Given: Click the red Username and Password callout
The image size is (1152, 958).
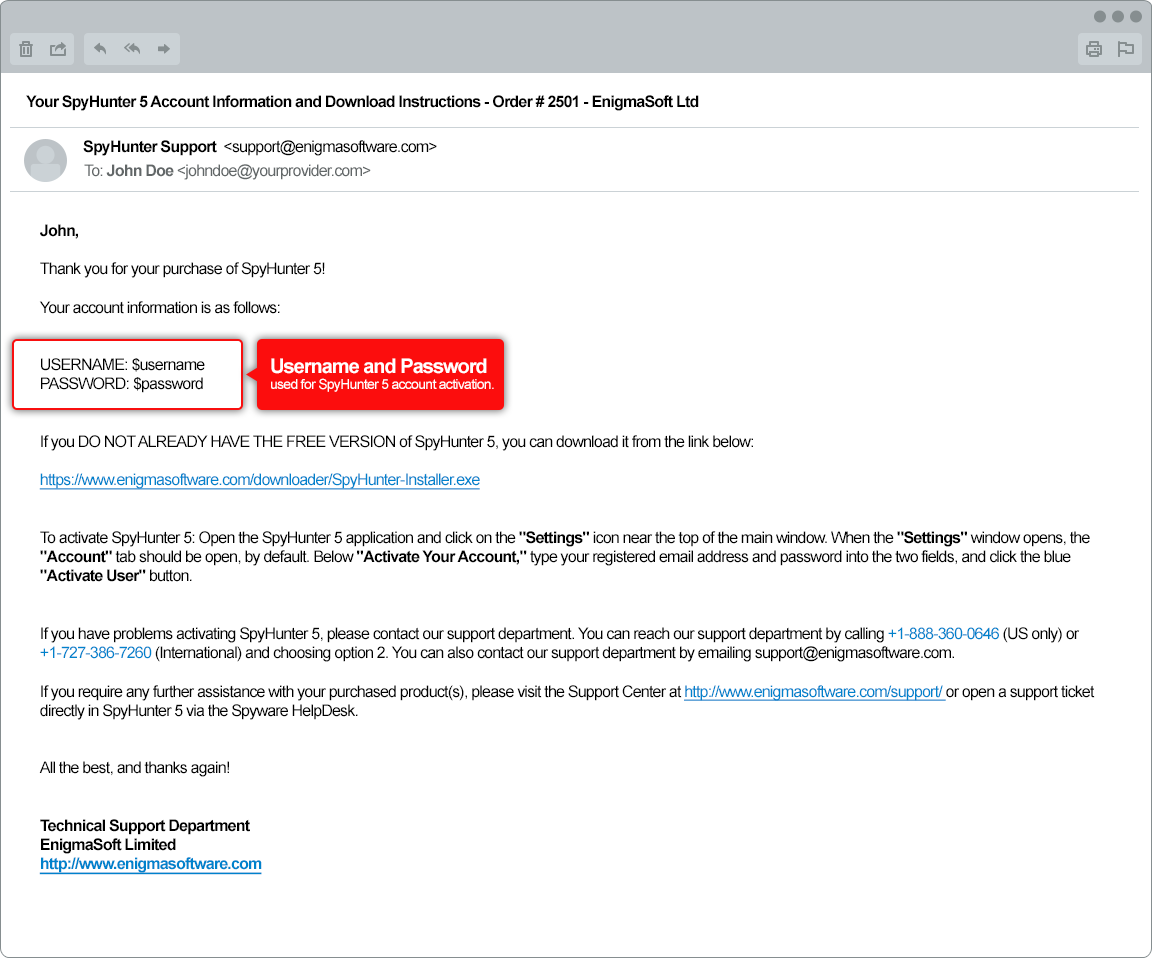Looking at the screenshot, I should pos(380,374).
